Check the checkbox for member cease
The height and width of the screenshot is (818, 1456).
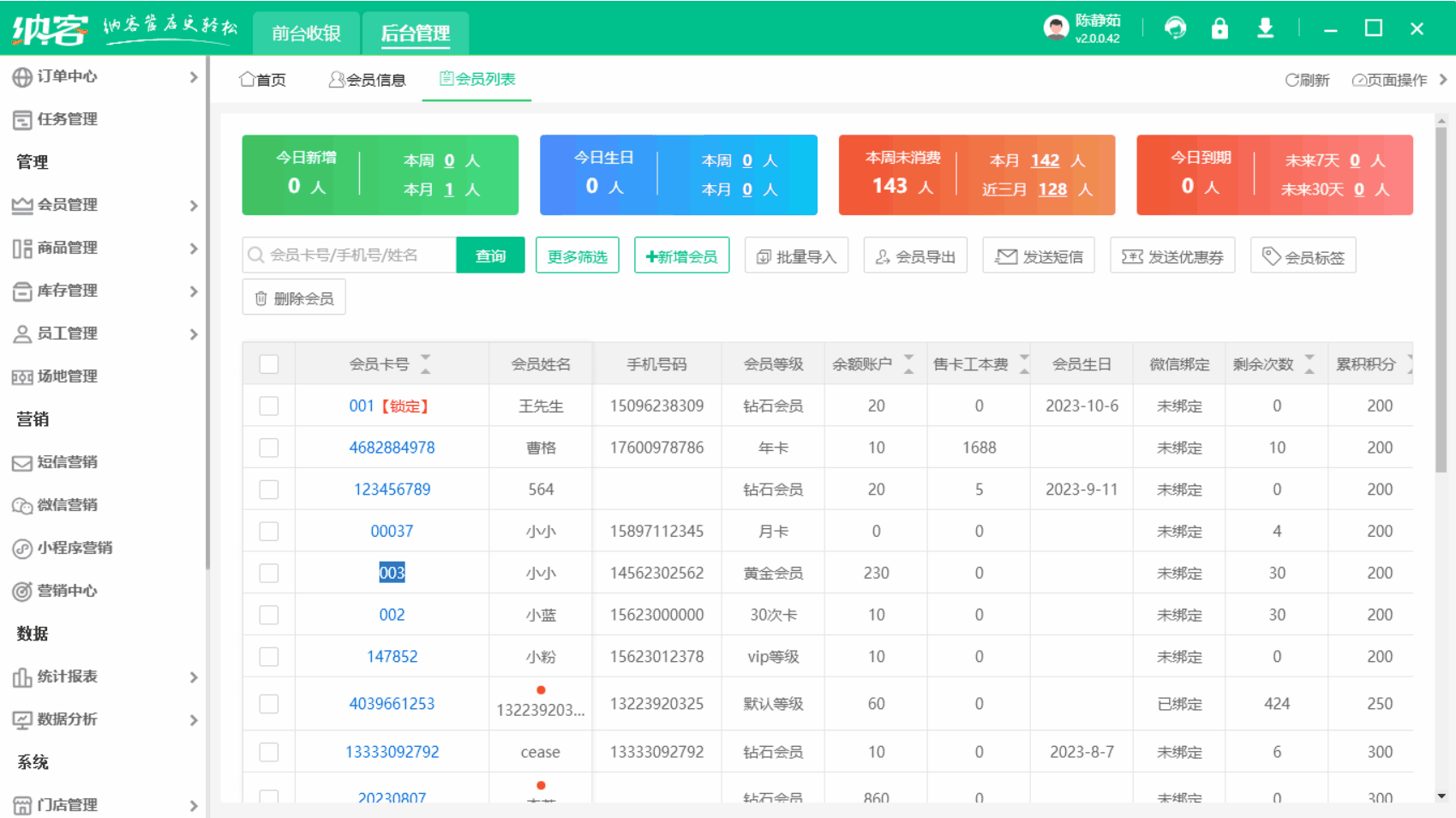point(269,751)
